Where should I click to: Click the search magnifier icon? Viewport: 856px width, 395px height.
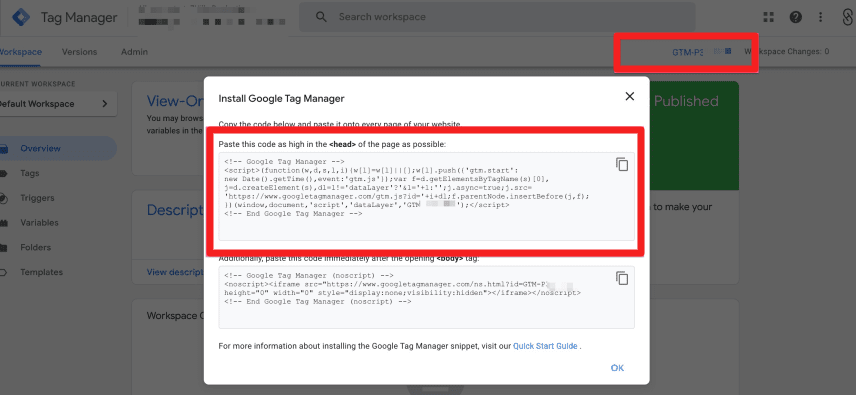point(322,17)
